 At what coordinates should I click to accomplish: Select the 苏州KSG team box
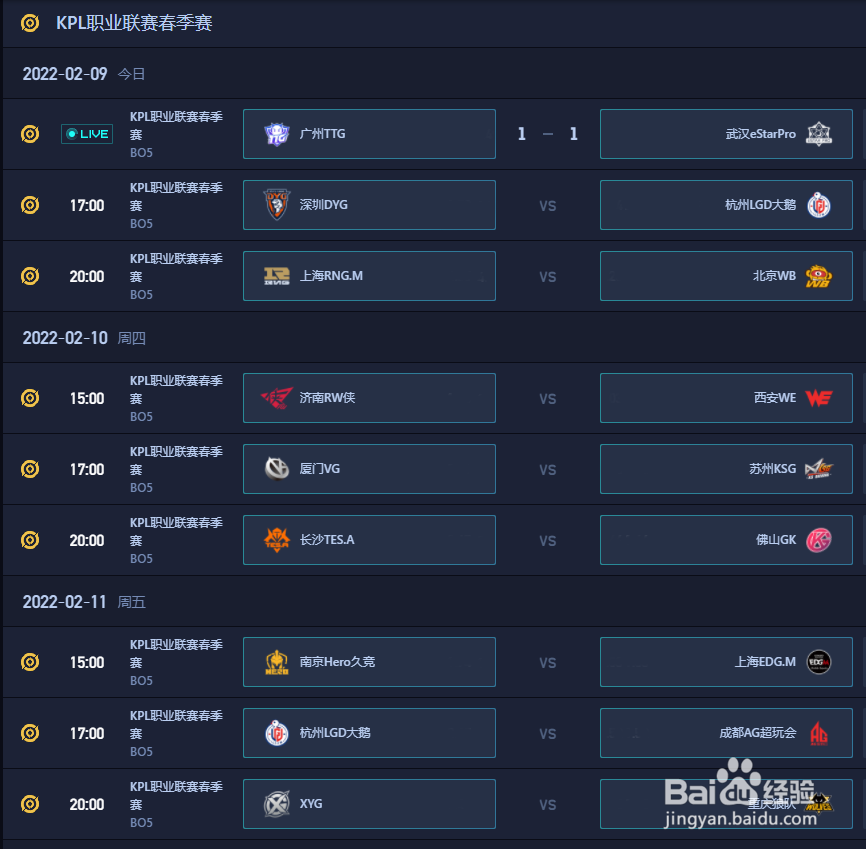(726, 469)
